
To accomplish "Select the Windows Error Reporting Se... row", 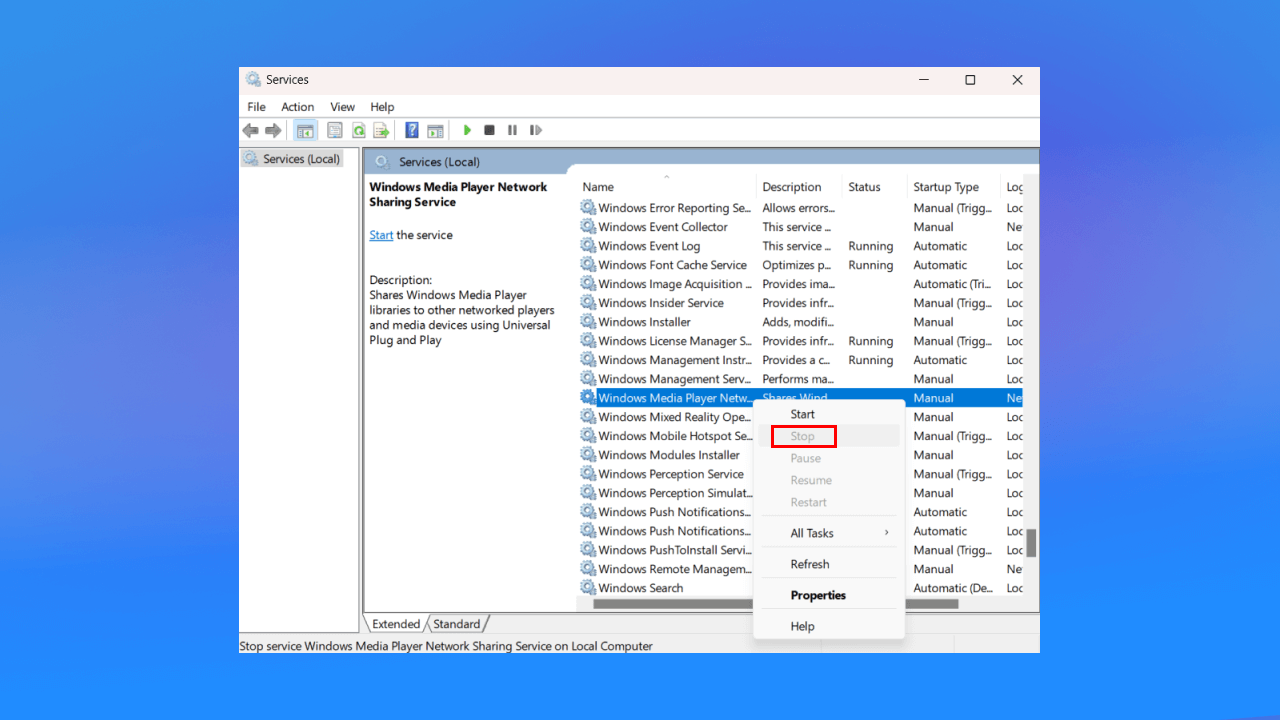I will pos(802,208).
